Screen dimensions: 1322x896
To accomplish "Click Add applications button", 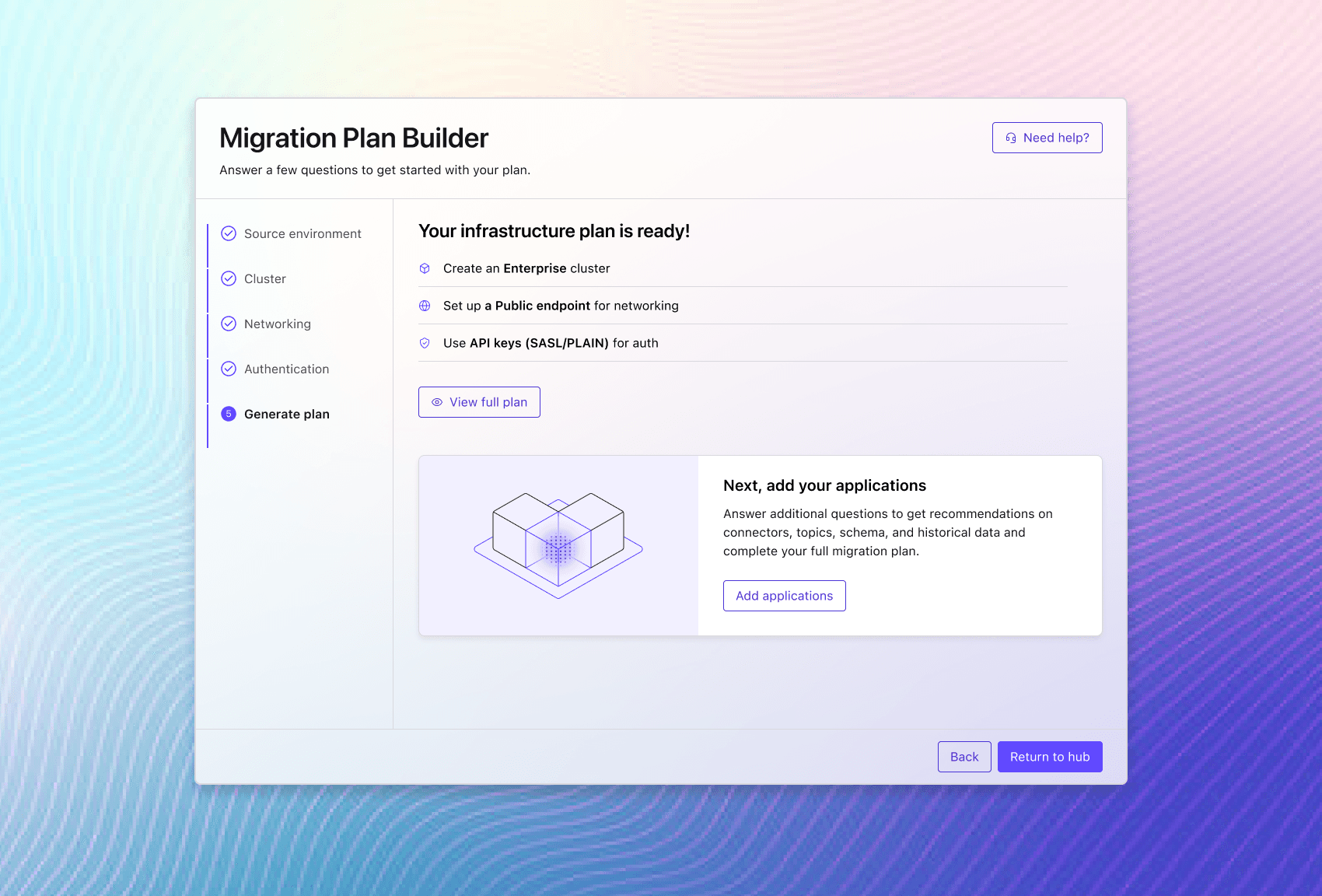I will point(784,596).
